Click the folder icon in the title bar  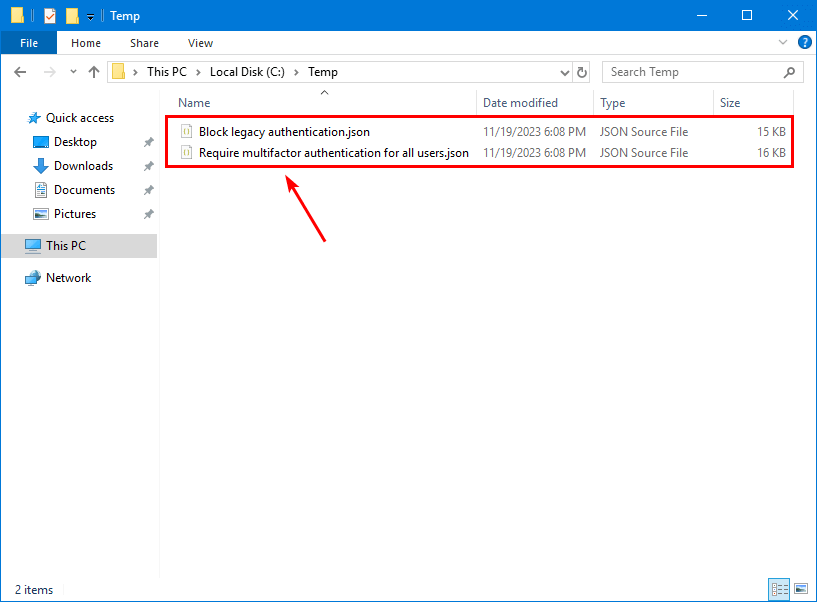[x=17, y=16]
